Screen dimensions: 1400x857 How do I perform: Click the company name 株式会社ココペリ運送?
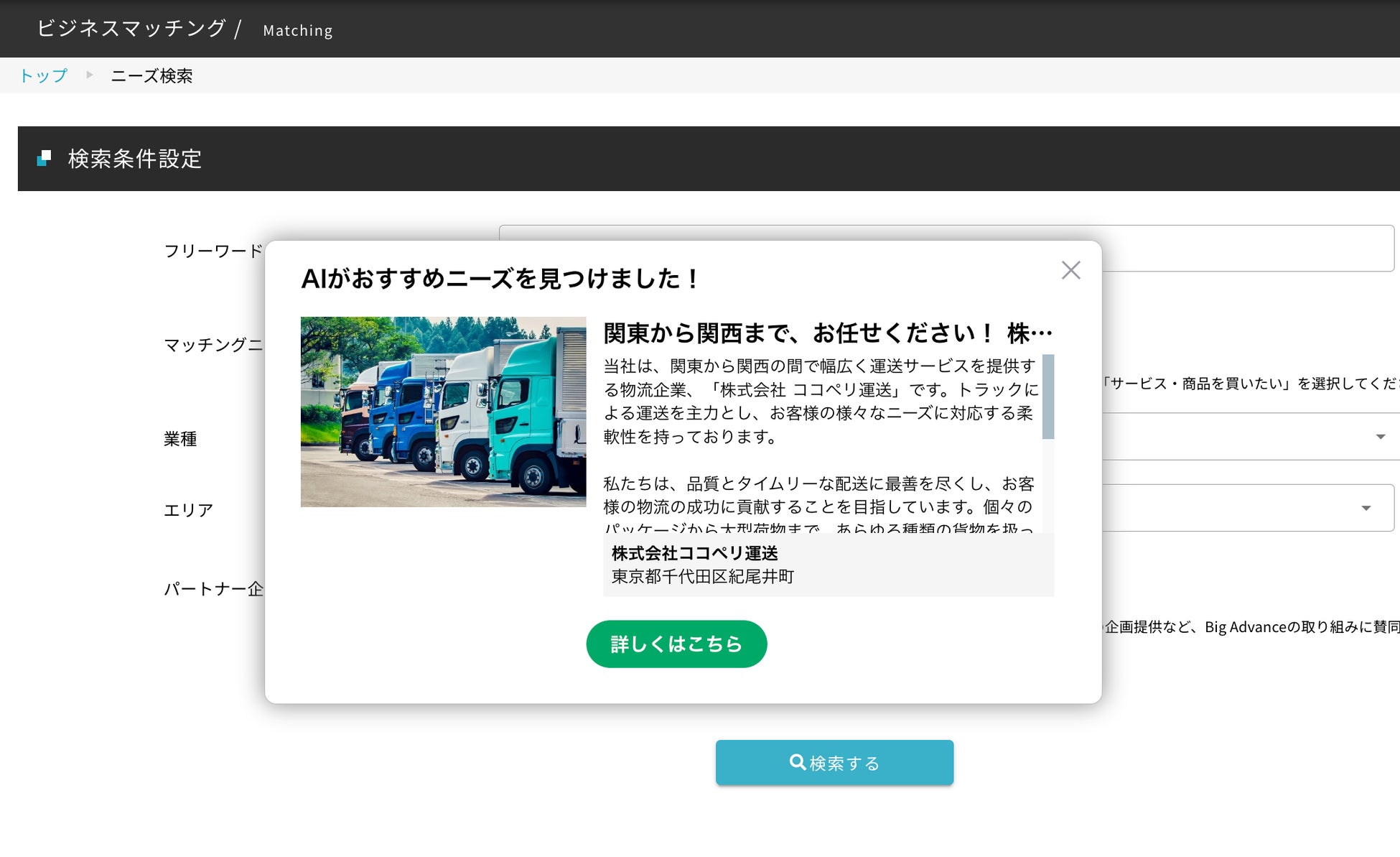click(x=694, y=552)
